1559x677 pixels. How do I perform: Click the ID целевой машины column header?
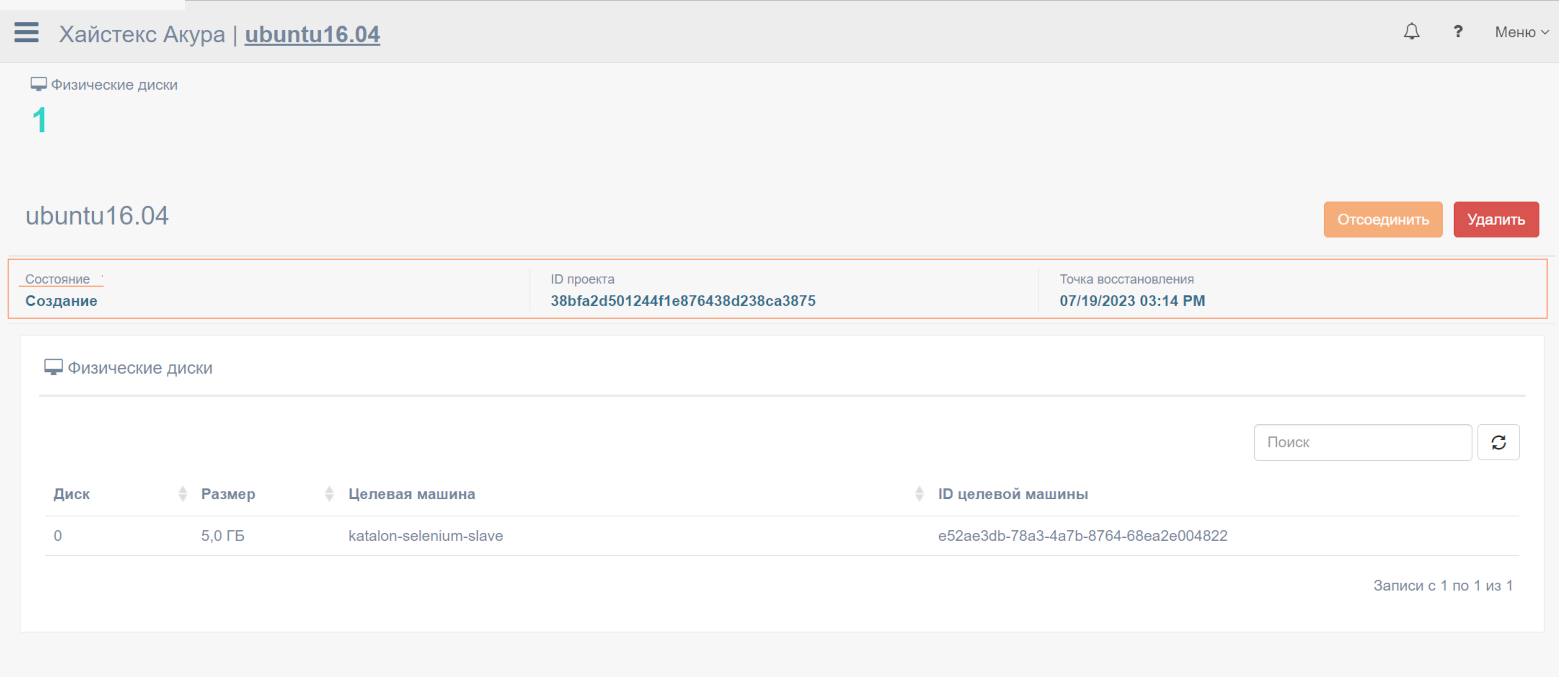pos(1013,494)
